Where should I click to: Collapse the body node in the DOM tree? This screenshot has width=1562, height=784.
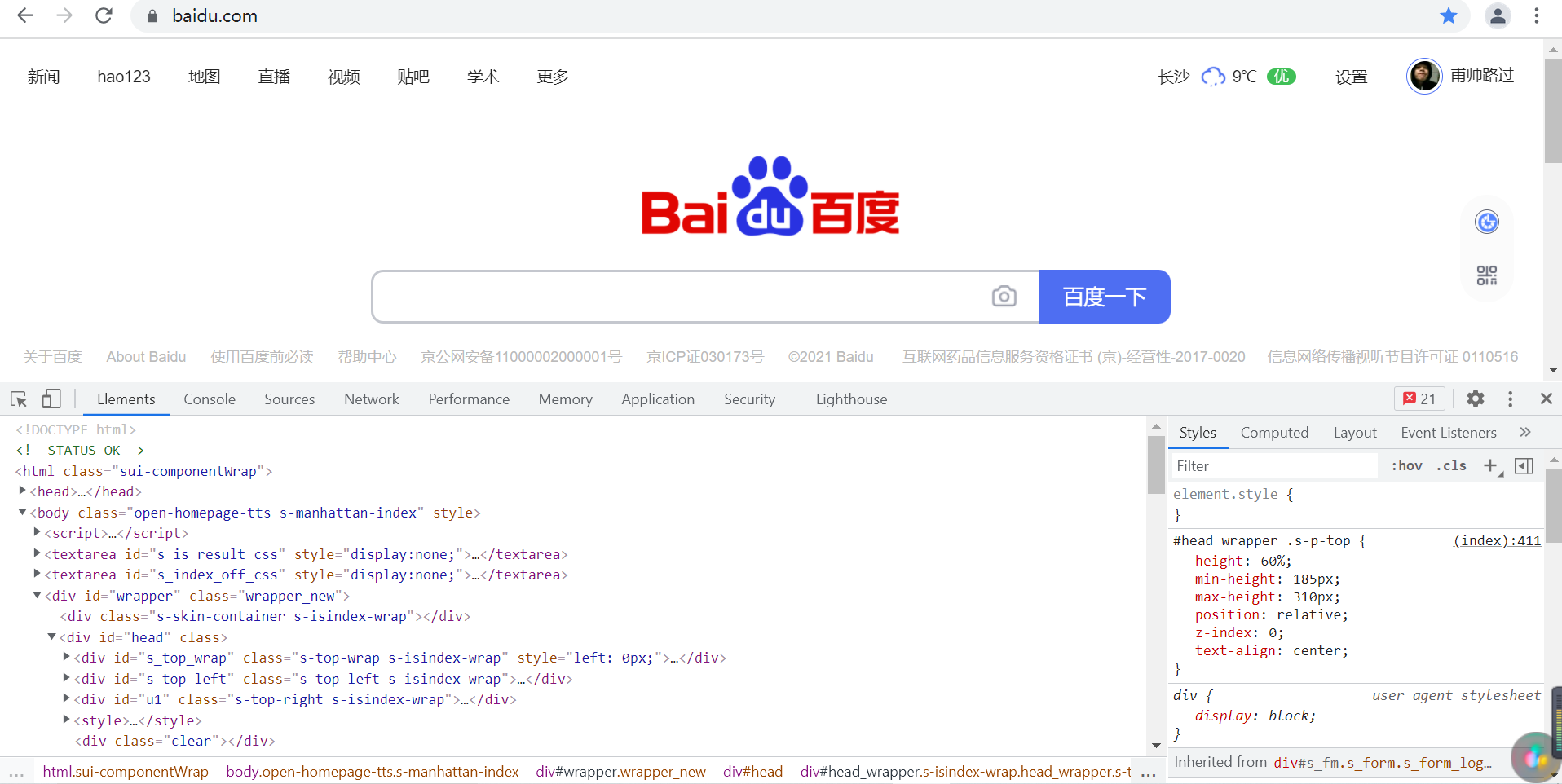(x=23, y=512)
